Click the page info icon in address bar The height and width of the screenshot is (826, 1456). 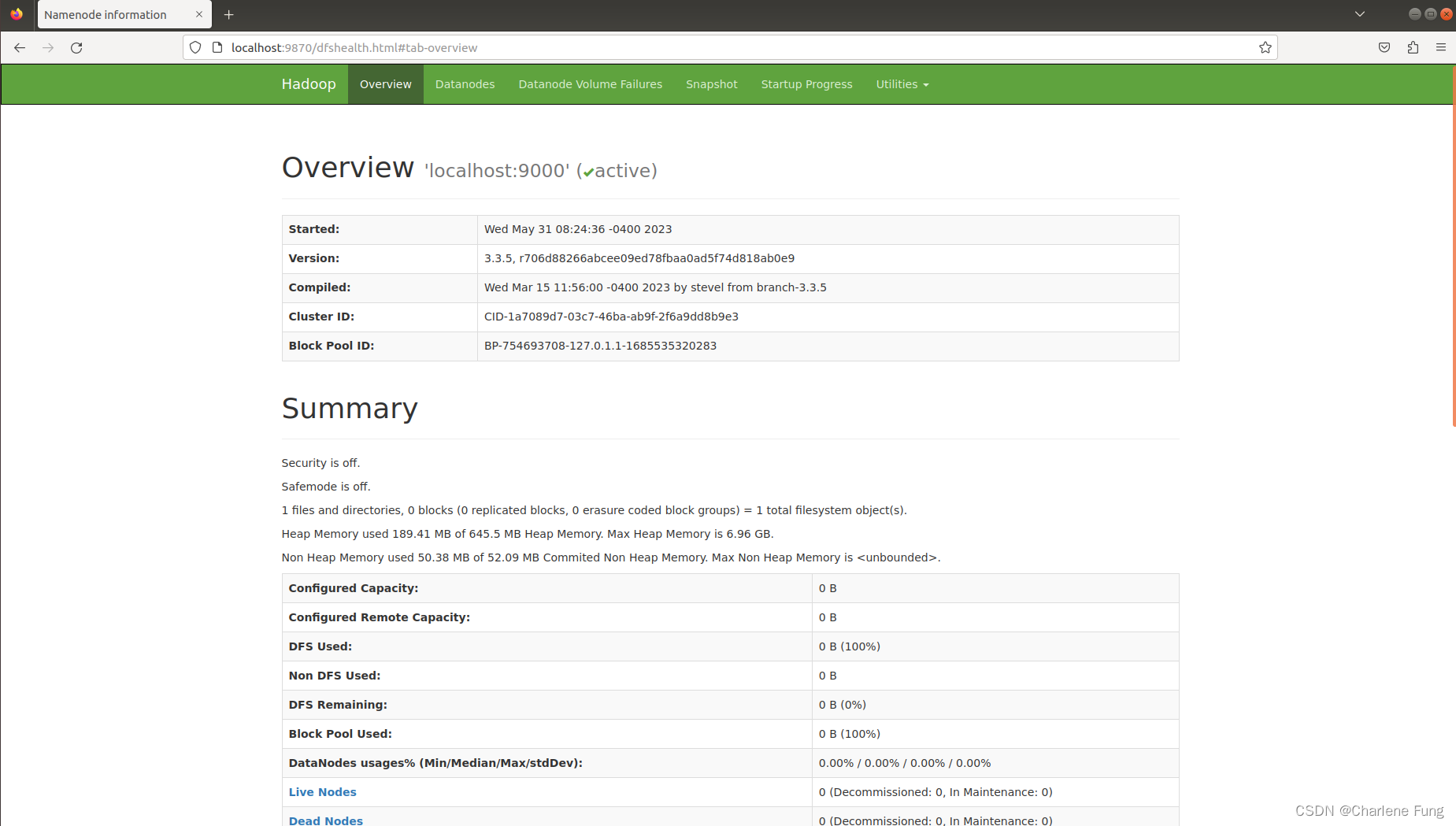217,48
